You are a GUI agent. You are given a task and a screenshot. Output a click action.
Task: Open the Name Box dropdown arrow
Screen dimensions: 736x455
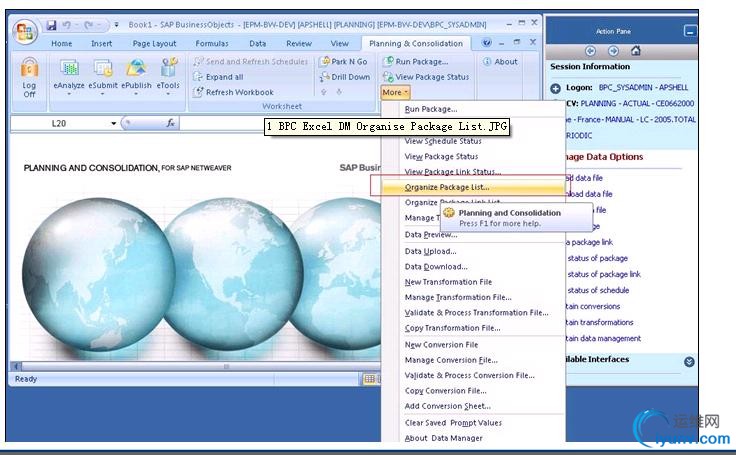pyautogui.click(x=113, y=123)
